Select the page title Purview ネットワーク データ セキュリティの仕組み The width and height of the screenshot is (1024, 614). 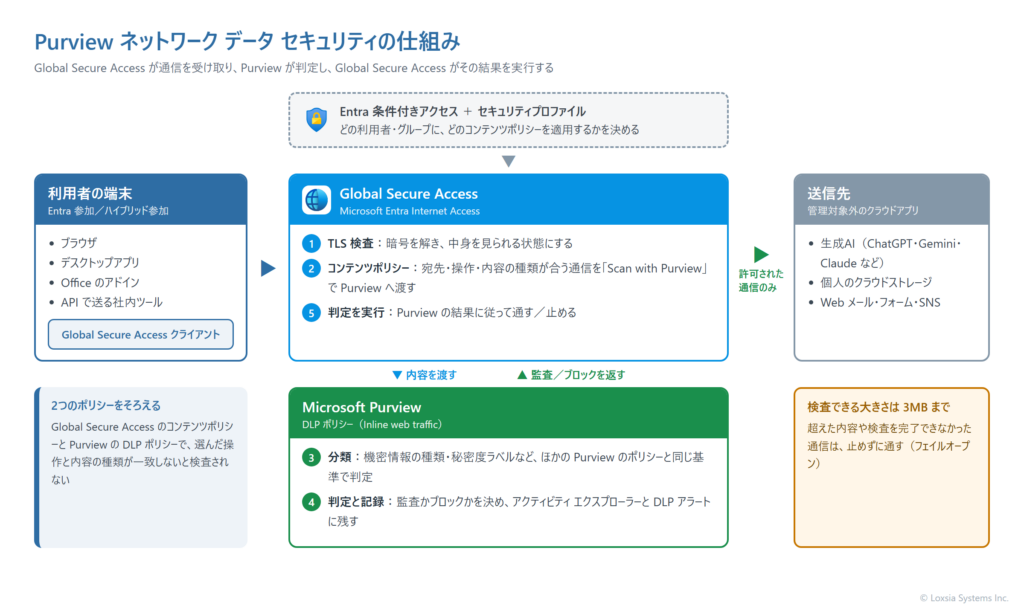point(247,42)
